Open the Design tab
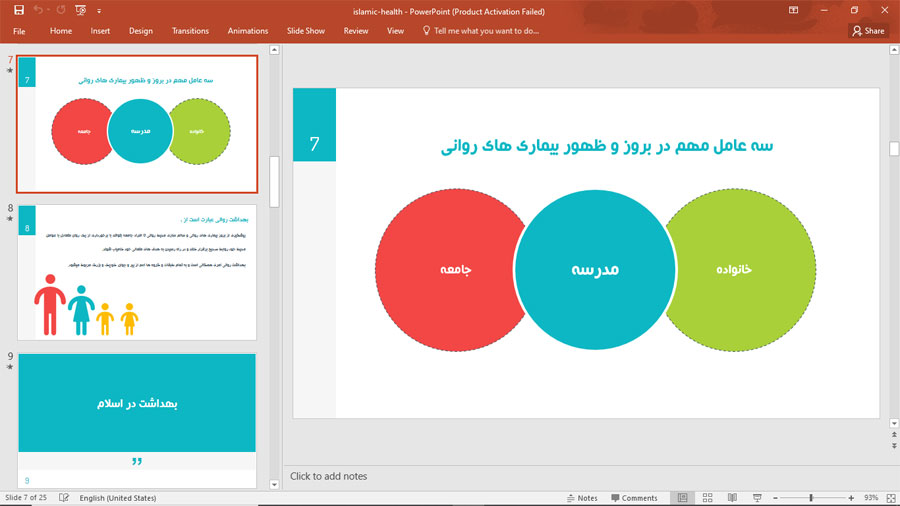This screenshot has height=506, width=900. pyautogui.click(x=141, y=31)
